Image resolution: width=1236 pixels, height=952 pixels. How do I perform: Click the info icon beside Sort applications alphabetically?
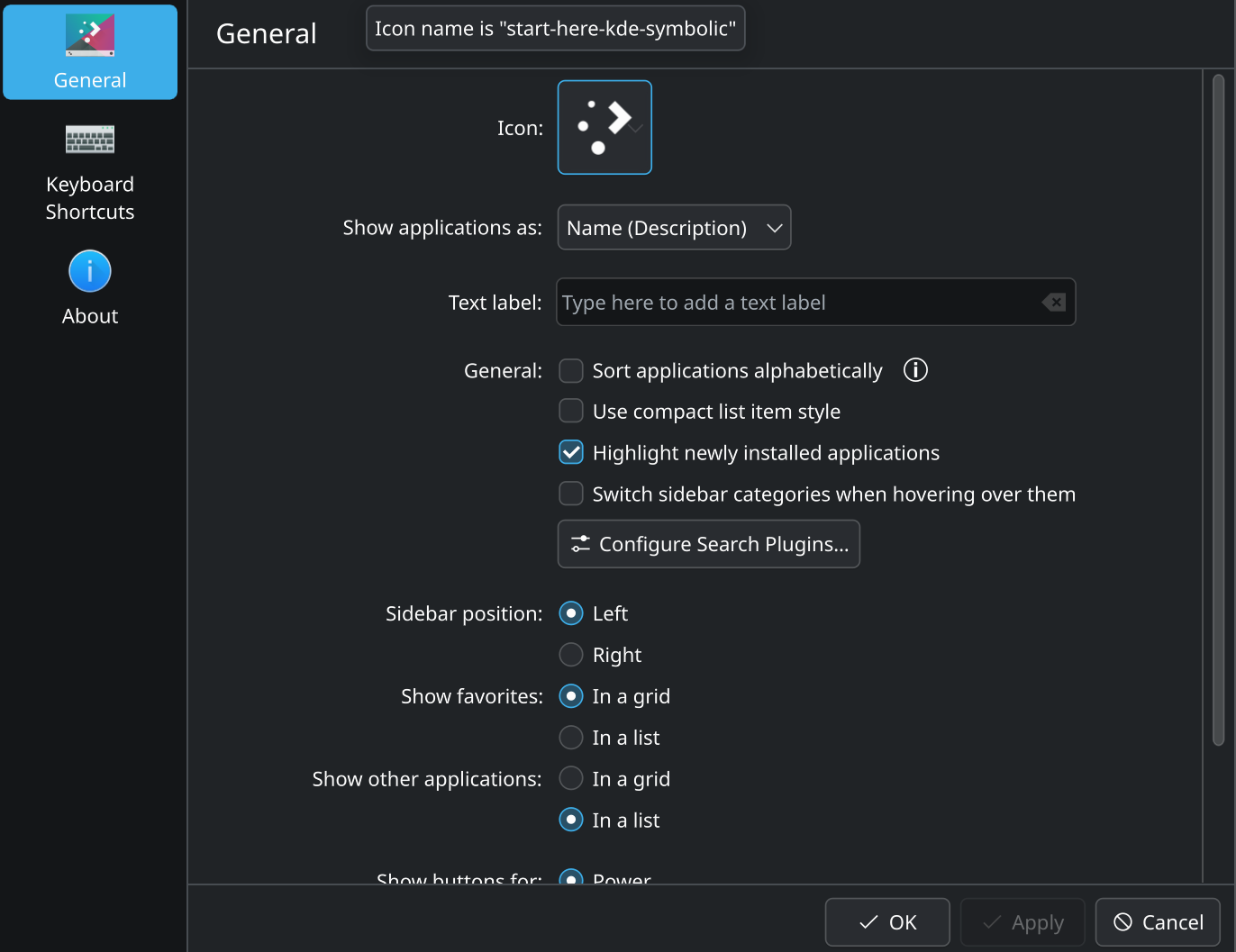915,370
